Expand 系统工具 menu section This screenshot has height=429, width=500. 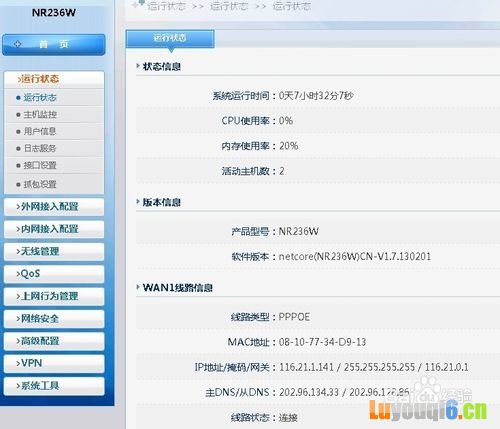click(54, 386)
